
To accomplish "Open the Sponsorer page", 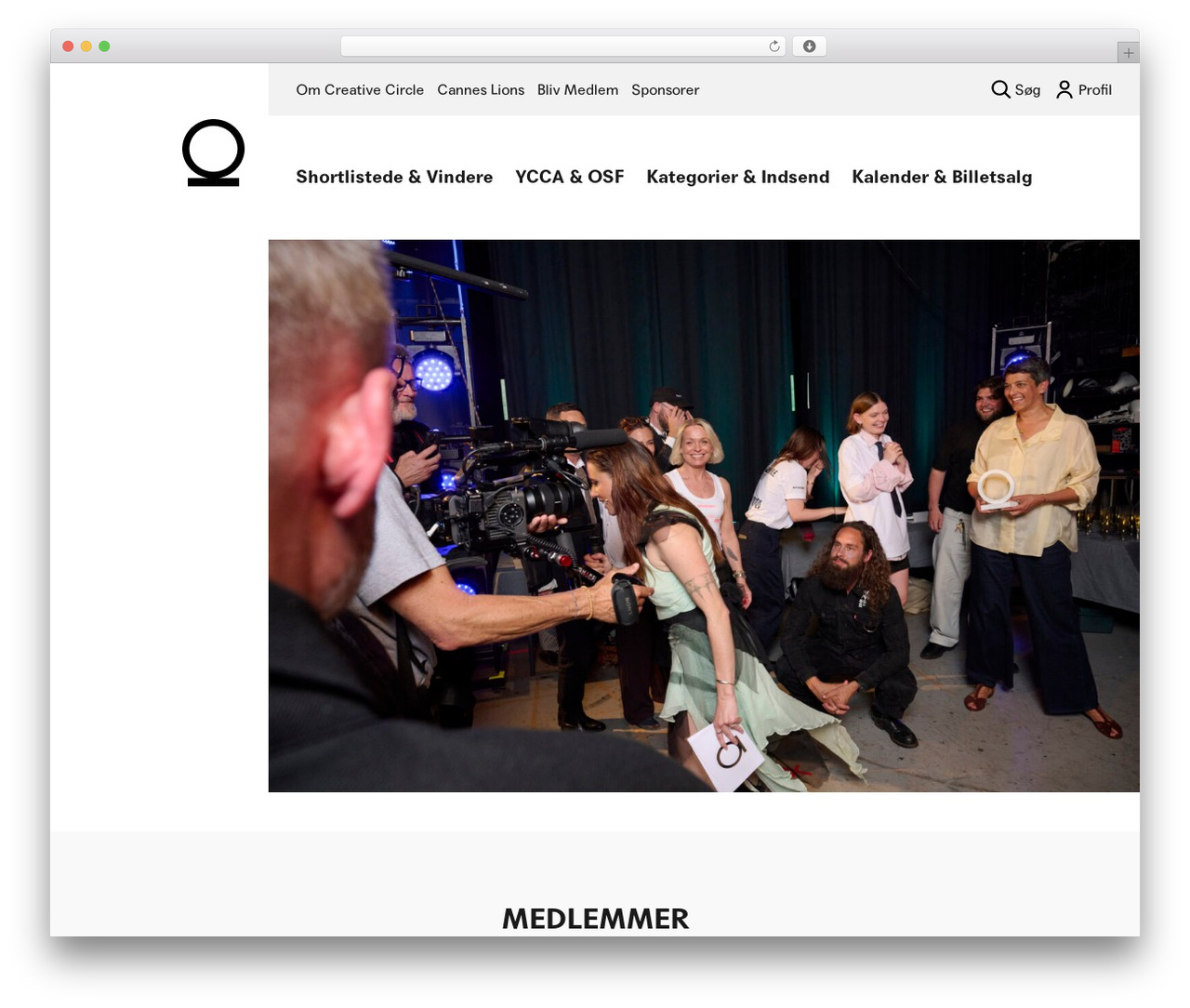I will 665,89.
